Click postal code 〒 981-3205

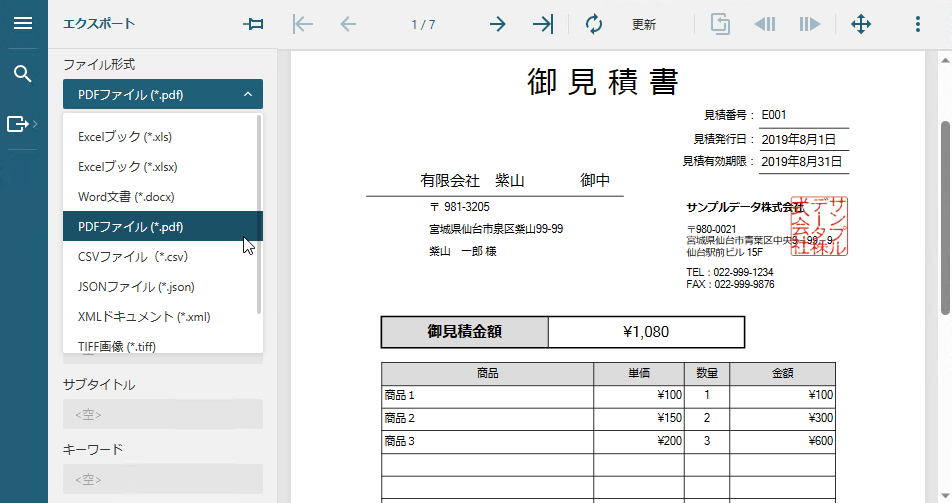(460, 207)
